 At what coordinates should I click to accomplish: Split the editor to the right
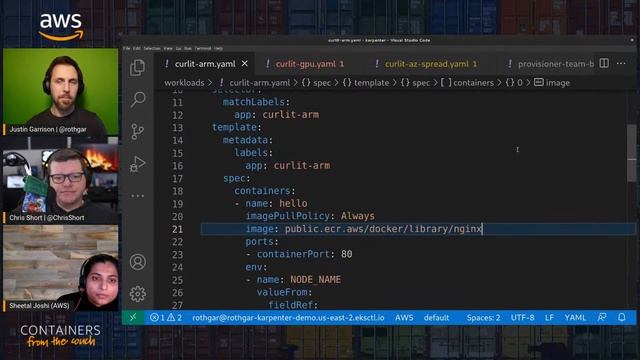point(604,63)
